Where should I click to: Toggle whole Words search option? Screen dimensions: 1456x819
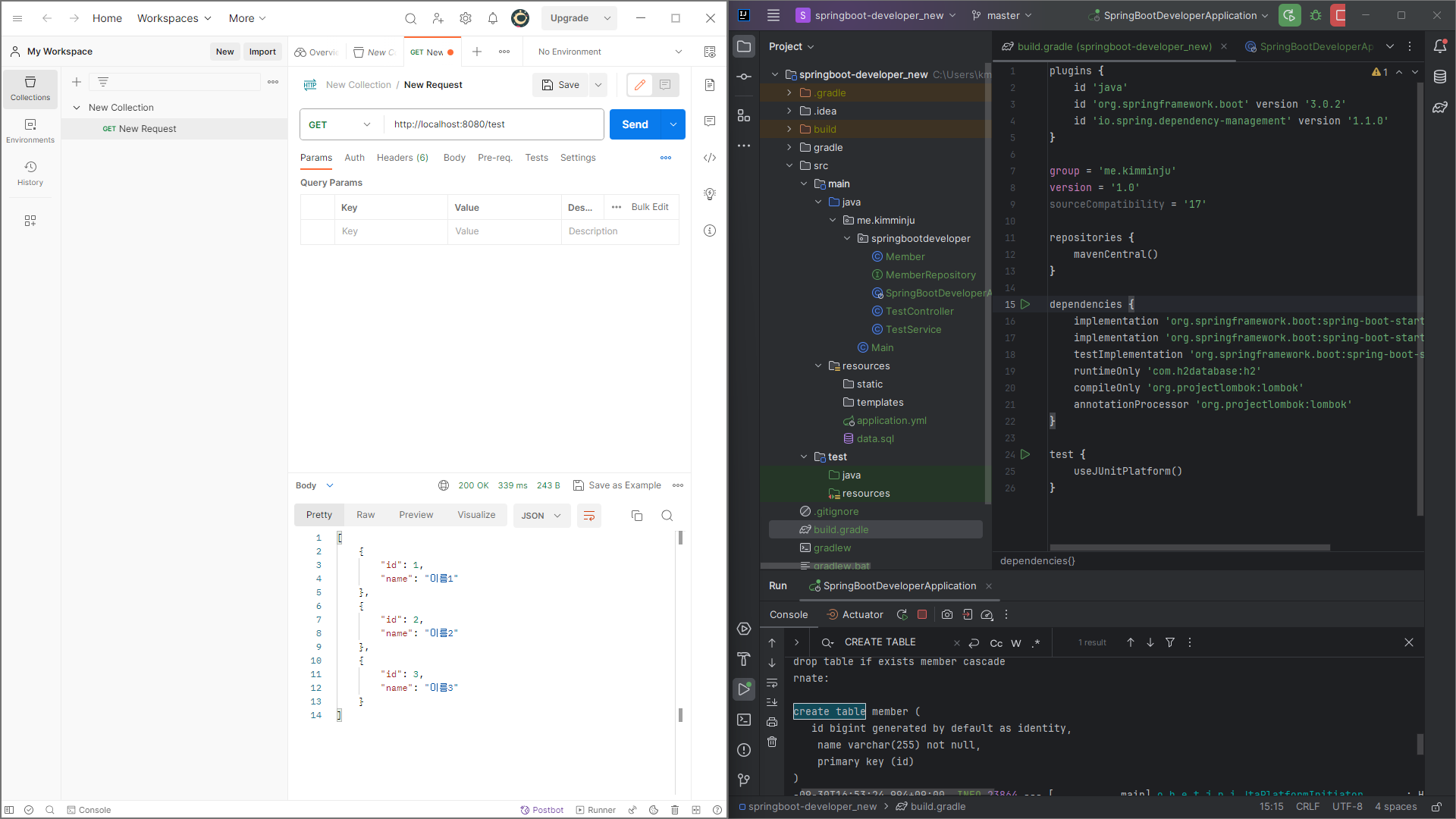(x=1016, y=643)
